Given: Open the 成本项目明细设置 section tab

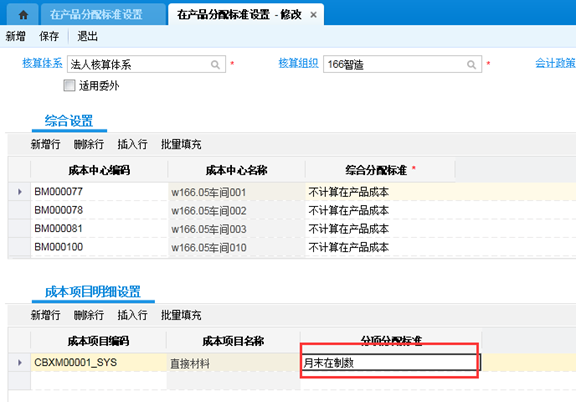Looking at the screenshot, I should (x=93, y=292).
